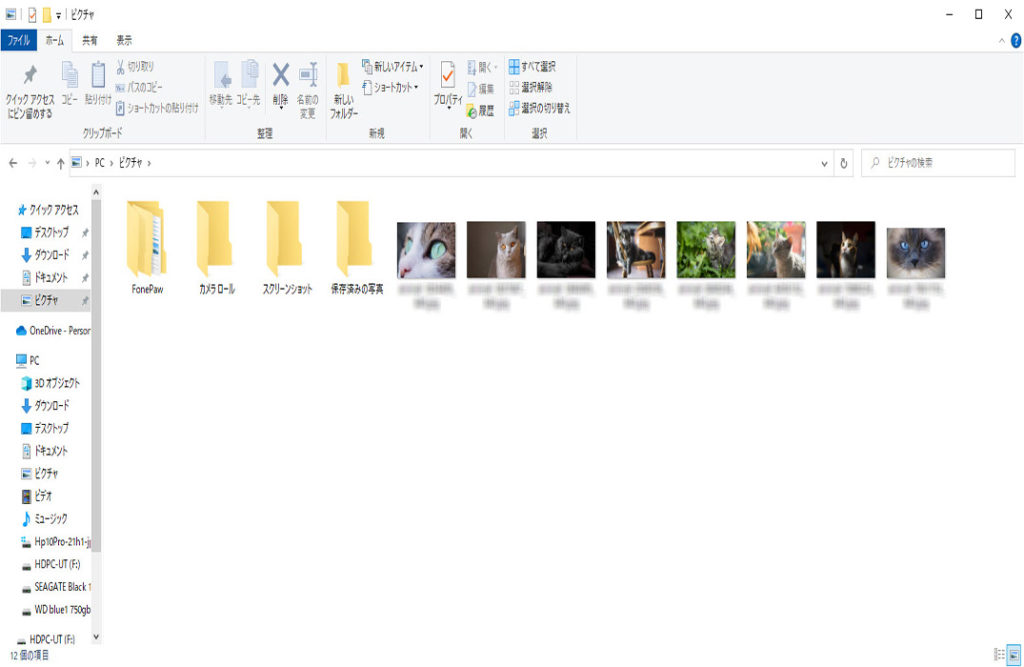The height and width of the screenshot is (667, 1024).
Task: Collapse the ribbon using the chevron arrow
Action: coord(1002,41)
